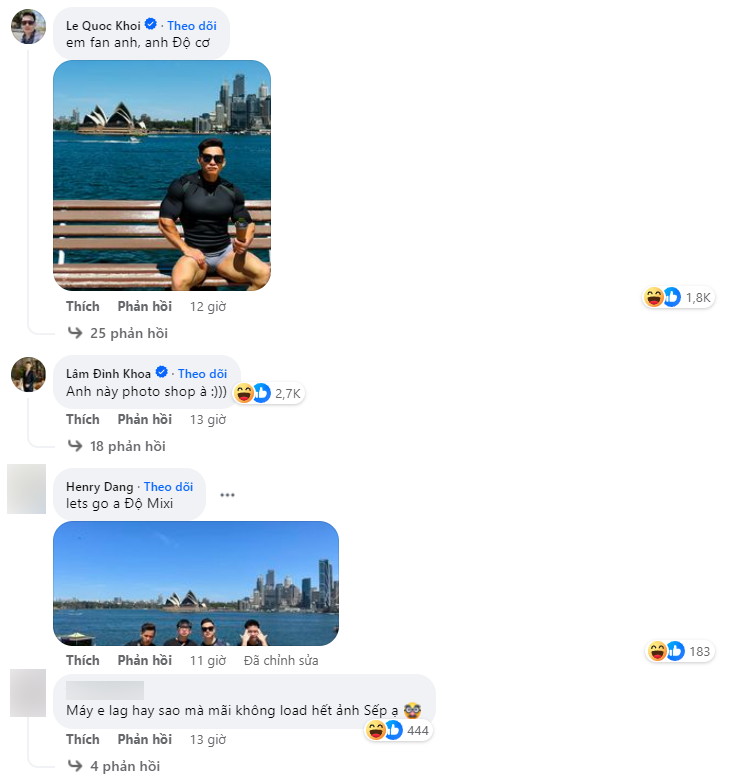
Task: Open Henry Dang's profile name link
Action: [x=100, y=487]
